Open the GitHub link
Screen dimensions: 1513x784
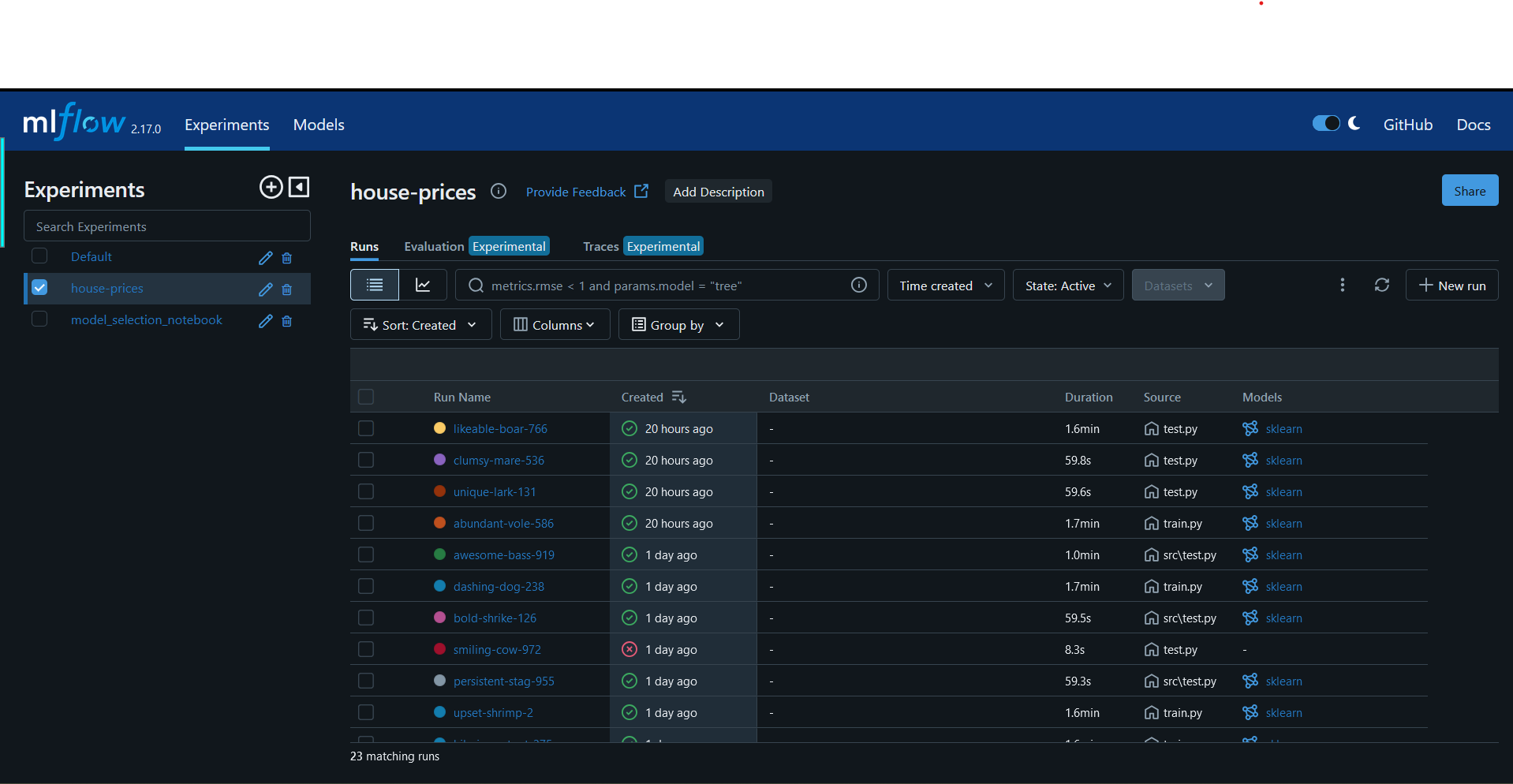(x=1408, y=125)
